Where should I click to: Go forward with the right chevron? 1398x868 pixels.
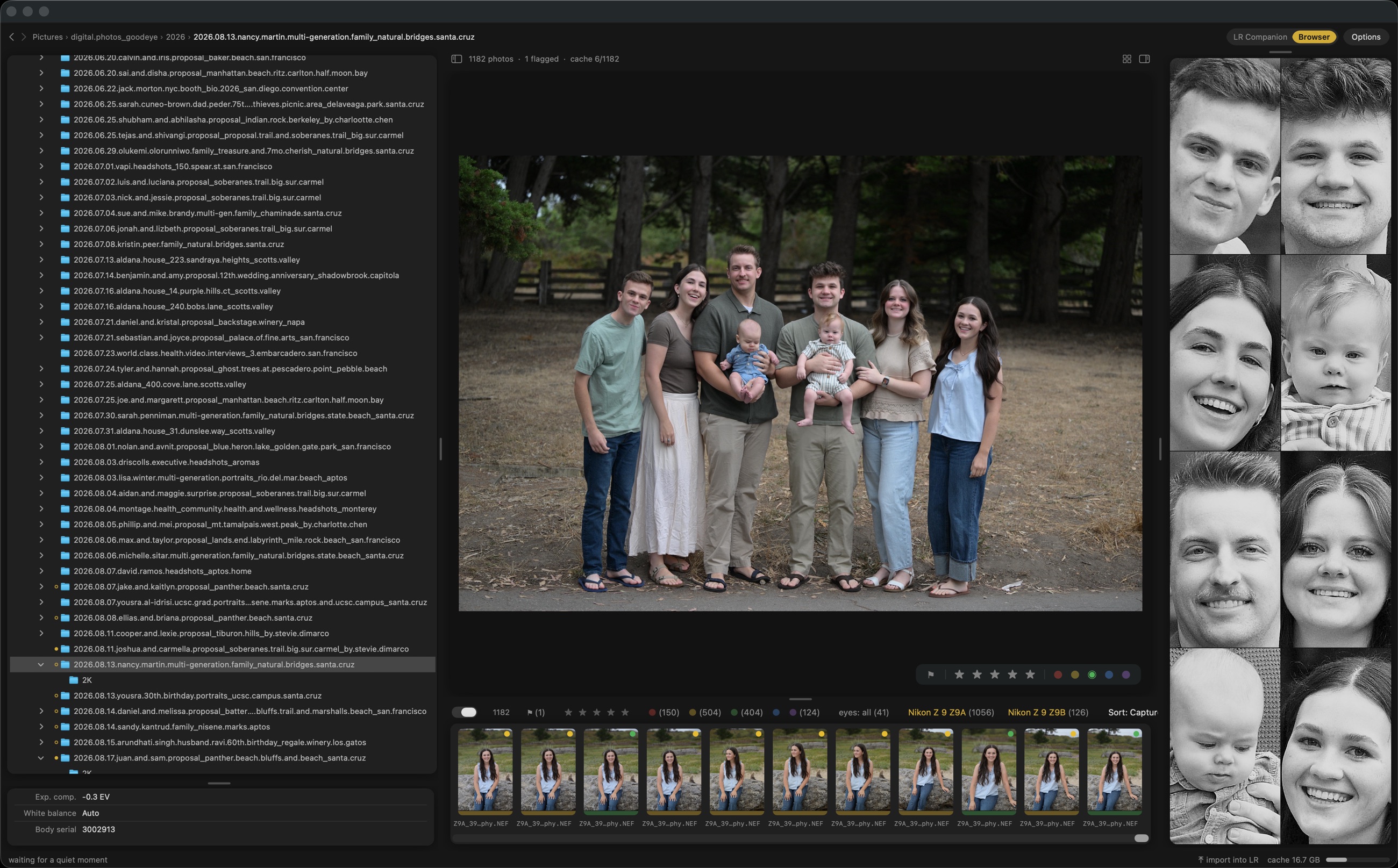tap(24, 37)
